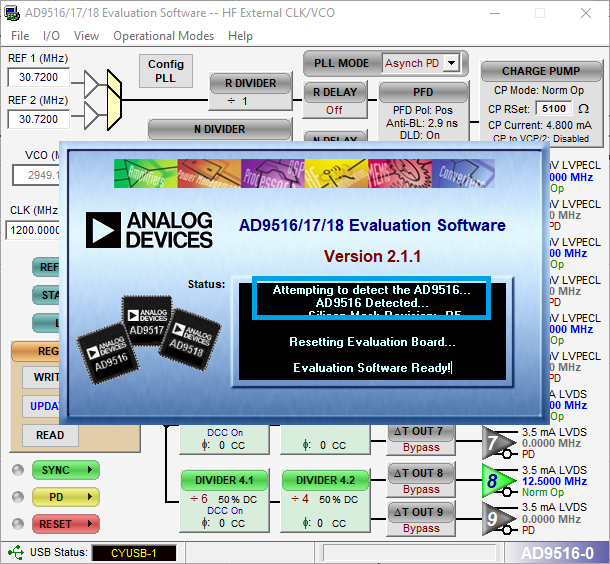Click the CP Current 4.800 mA text

[540, 125]
